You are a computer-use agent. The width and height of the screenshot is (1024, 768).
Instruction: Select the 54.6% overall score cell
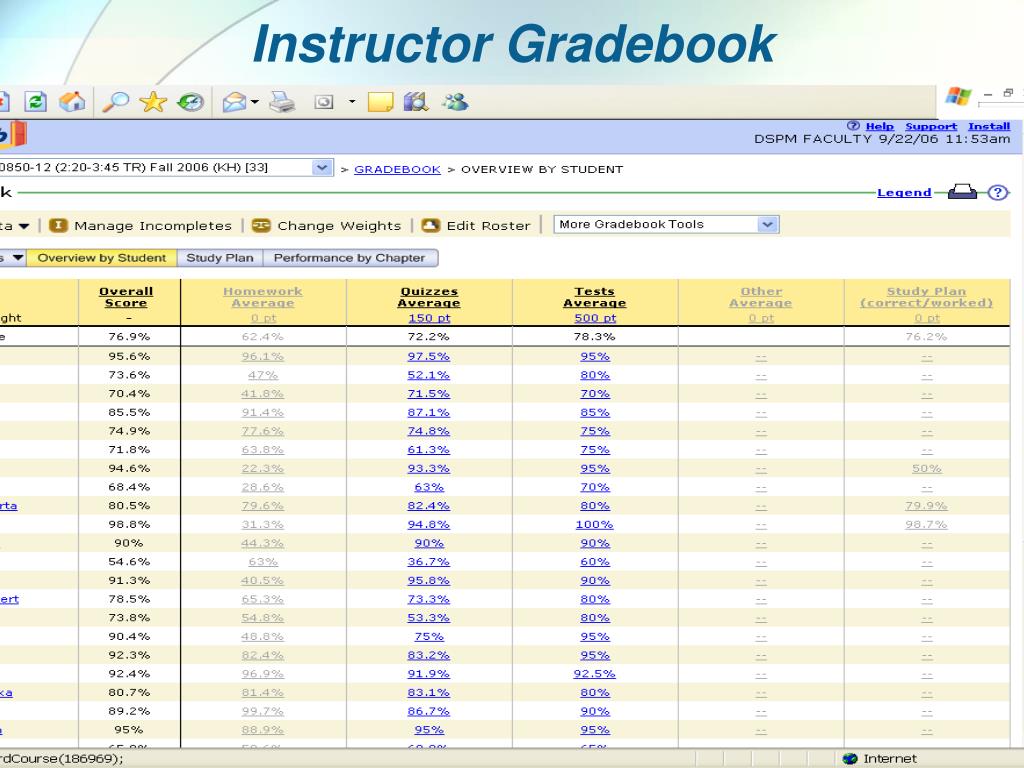(x=129, y=562)
